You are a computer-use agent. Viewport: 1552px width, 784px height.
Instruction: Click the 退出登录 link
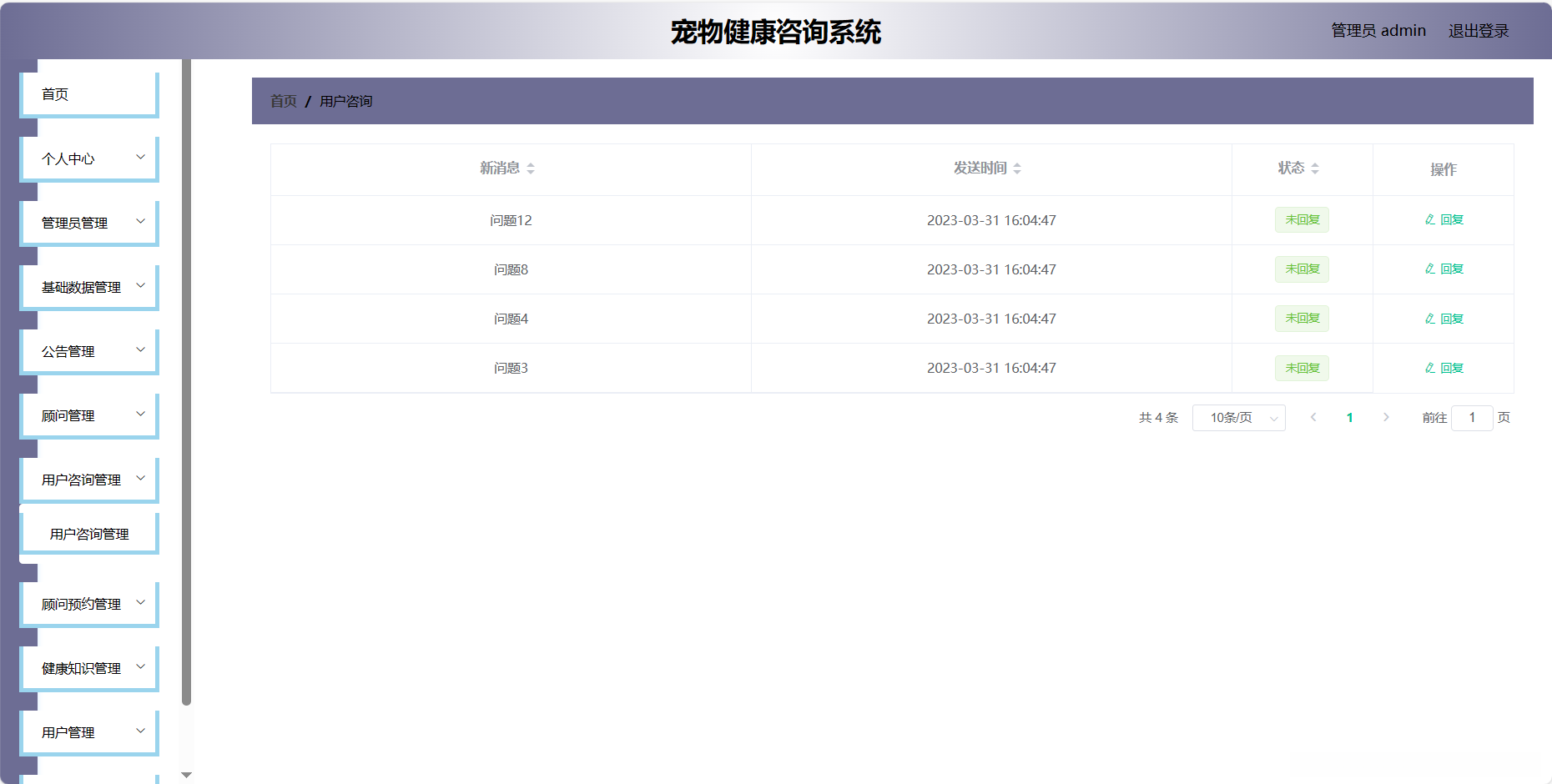pos(1478,30)
